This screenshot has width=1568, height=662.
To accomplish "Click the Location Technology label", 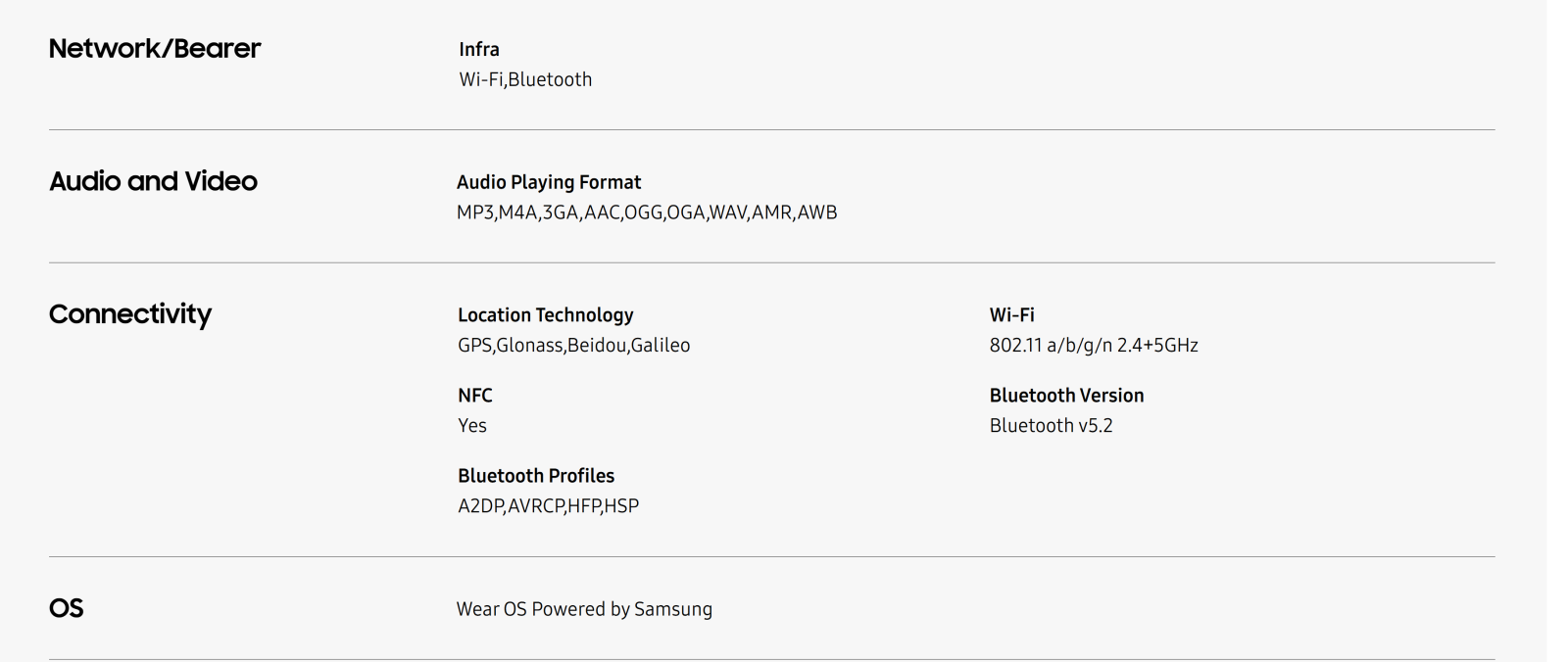I will click(x=546, y=315).
